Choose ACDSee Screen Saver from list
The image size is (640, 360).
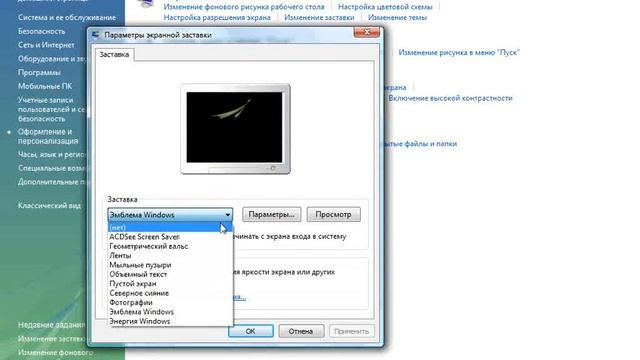coord(170,237)
